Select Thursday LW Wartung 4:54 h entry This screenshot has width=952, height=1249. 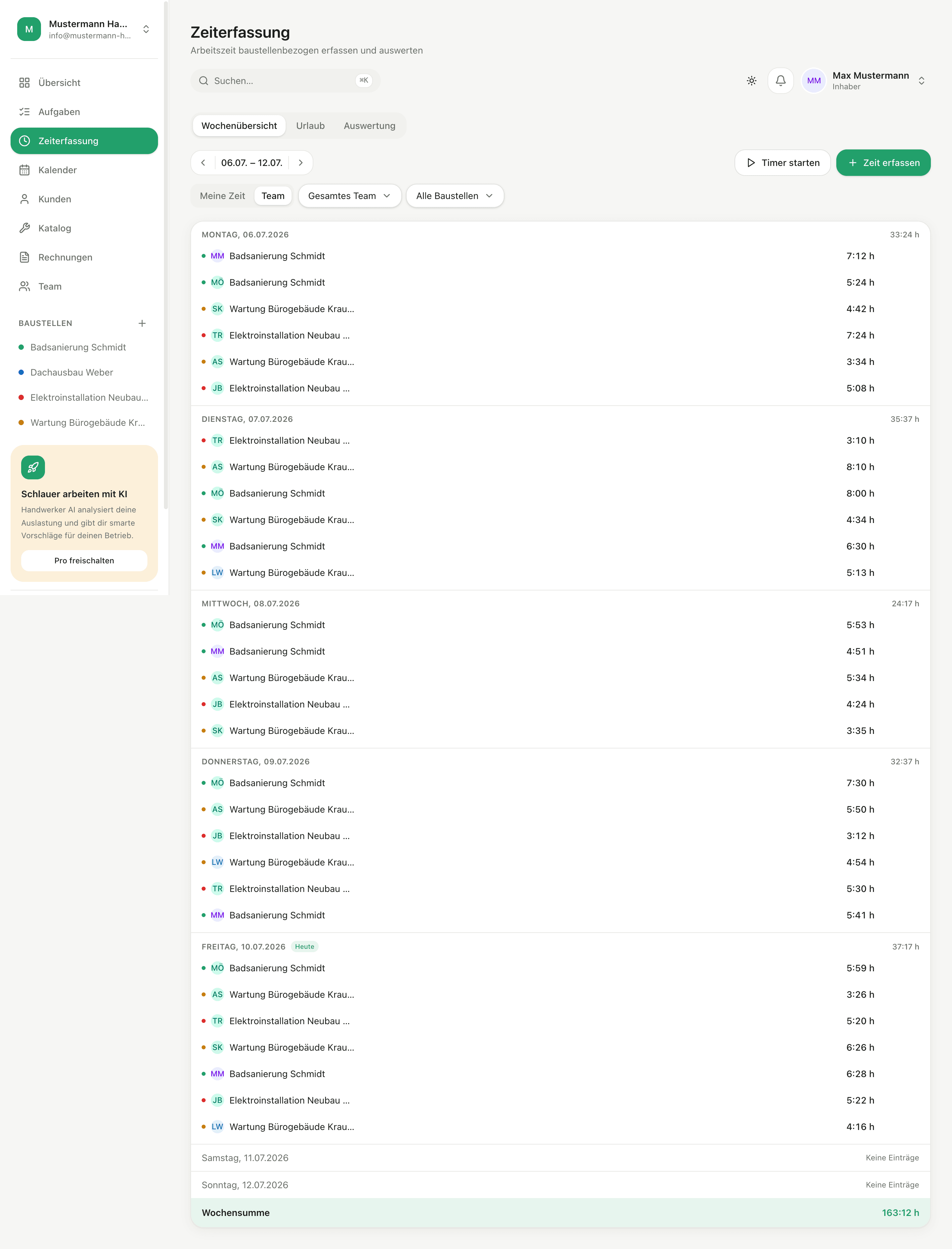click(560, 863)
